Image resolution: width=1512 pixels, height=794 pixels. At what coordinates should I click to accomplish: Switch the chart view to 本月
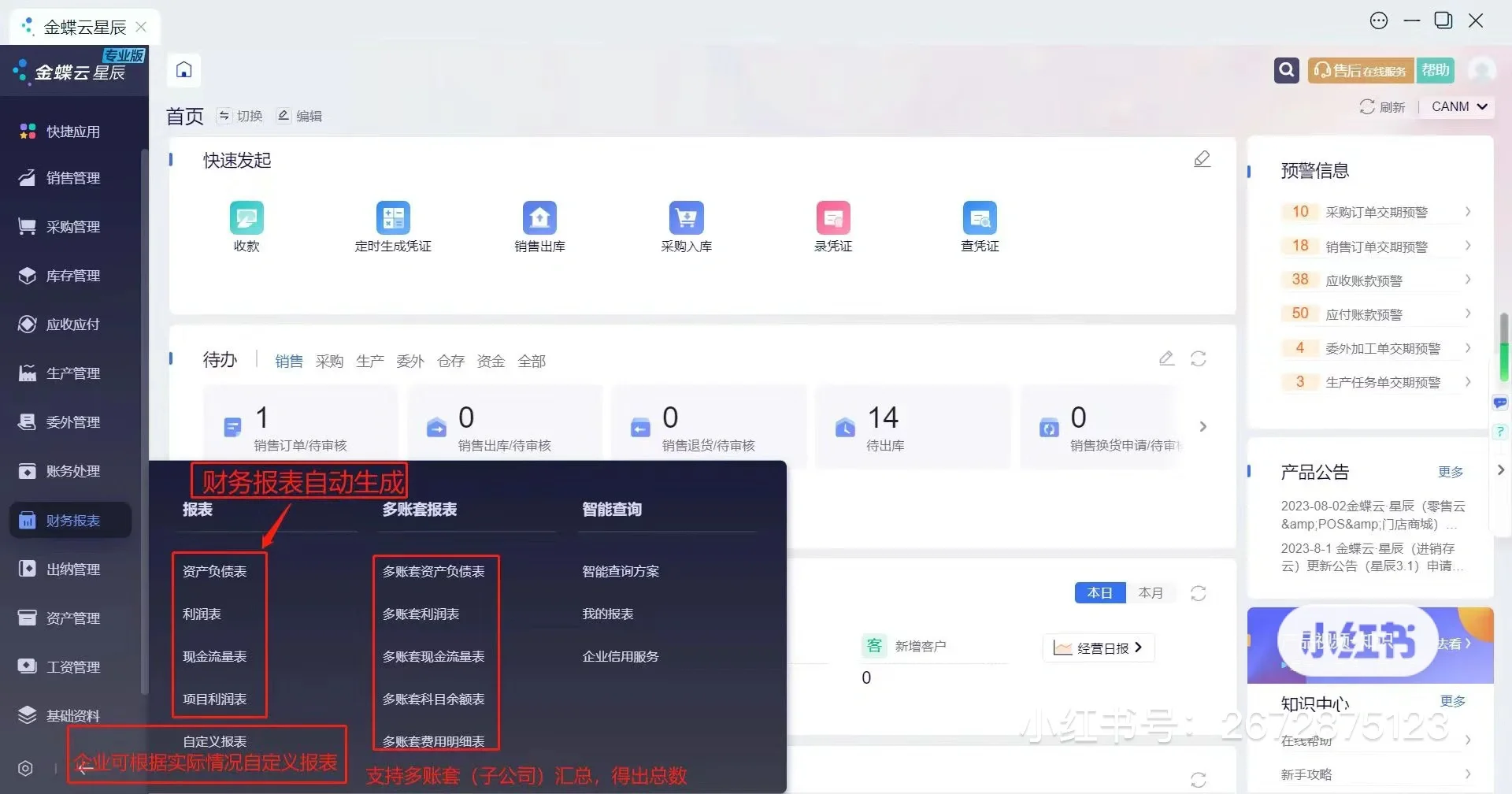click(1151, 592)
